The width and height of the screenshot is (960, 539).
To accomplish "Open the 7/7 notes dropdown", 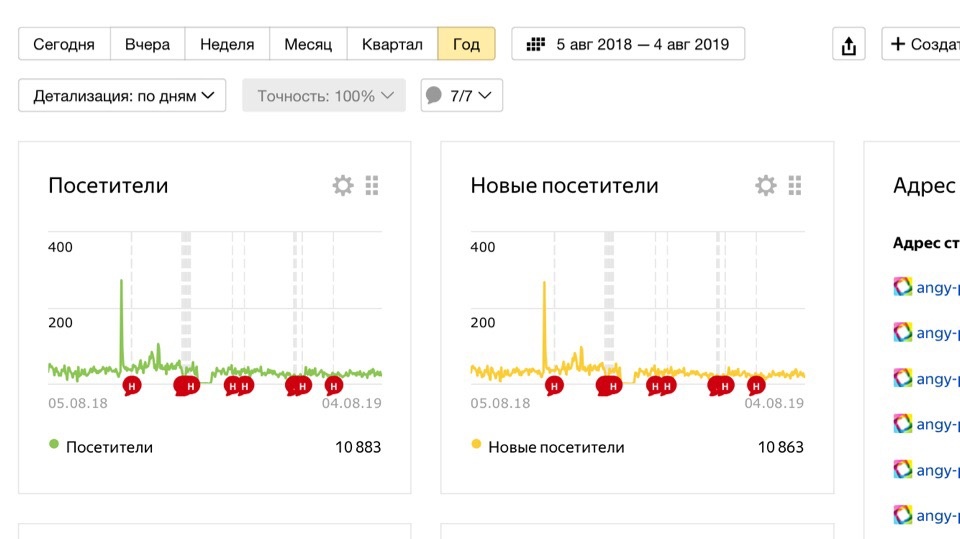I will 462,96.
